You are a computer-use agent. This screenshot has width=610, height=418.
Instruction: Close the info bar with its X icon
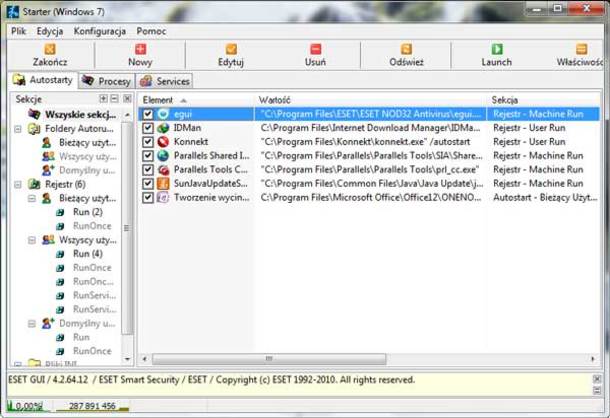pyautogui.click(x=597, y=379)
